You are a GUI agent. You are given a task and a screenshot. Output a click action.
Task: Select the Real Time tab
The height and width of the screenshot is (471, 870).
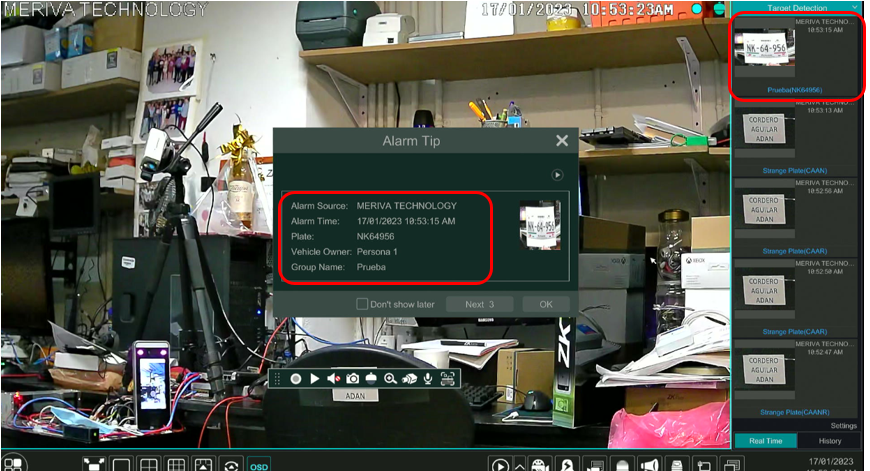point(765,441)
